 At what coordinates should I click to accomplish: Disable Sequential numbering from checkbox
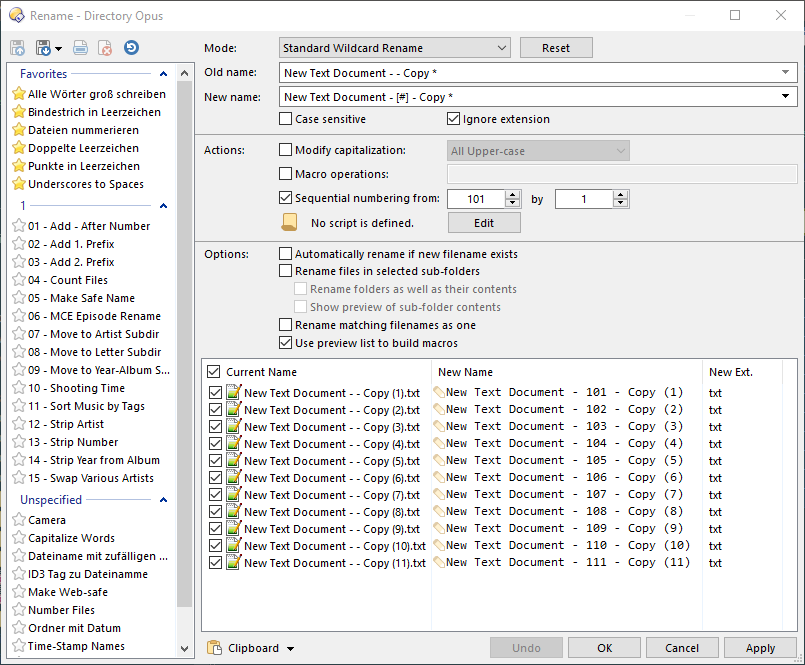[x=285, y=198]
